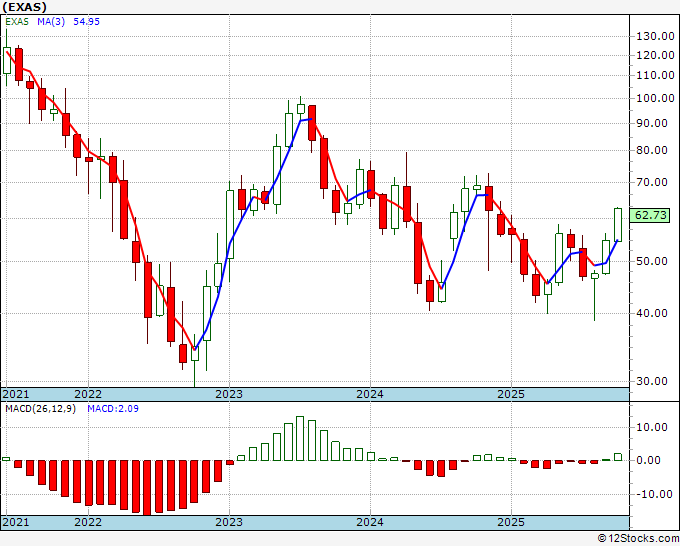Image resolution: width=680 pixels, height=546 pixels.
Task: Click the MACD(26,12,9) indicator label
Action: pos(40,409)
